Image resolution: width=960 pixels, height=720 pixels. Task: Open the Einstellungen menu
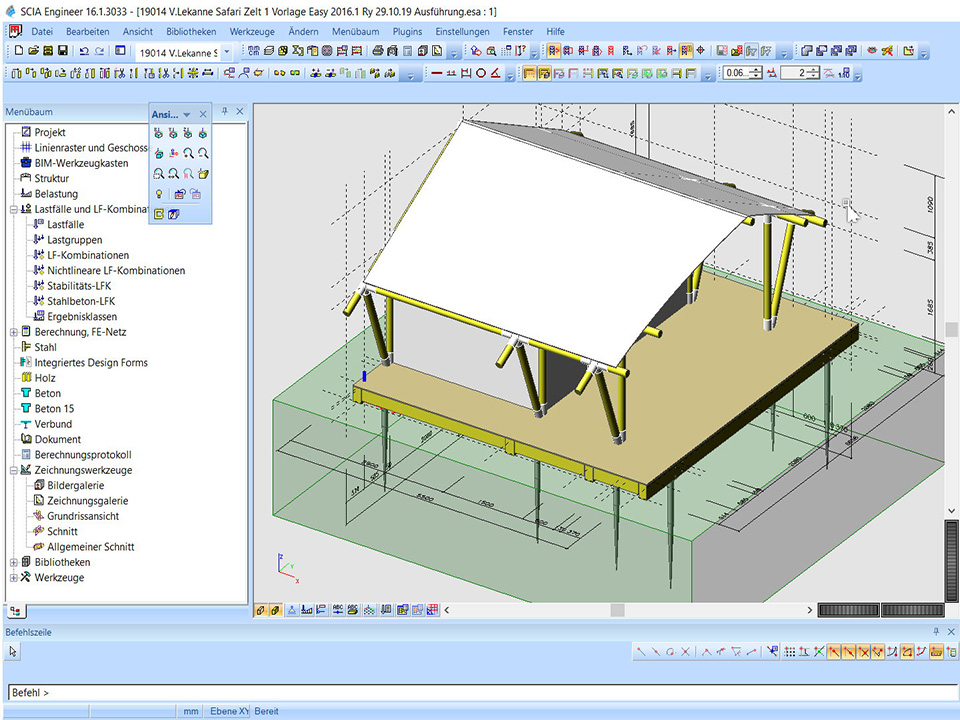[462, 32]
